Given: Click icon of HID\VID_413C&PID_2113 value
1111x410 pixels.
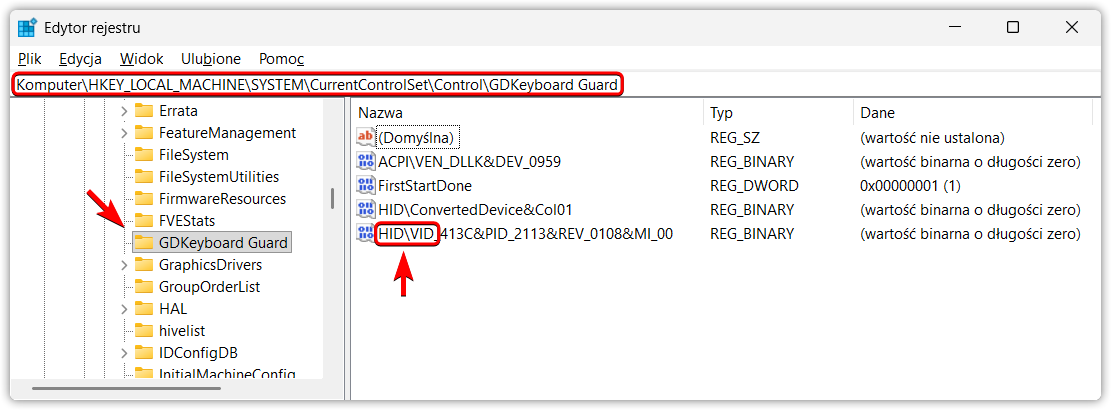Looking at the screenshot, I should (366, 234).
